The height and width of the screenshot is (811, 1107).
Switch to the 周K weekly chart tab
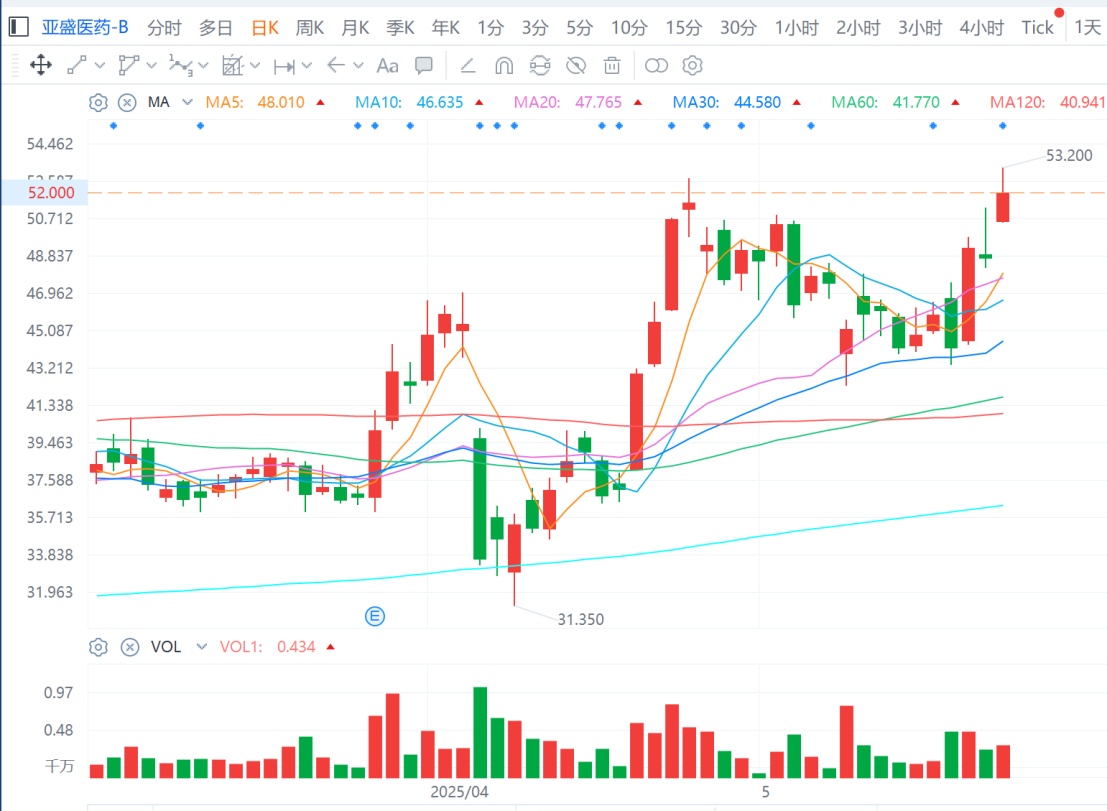click(x=309, y=28)
